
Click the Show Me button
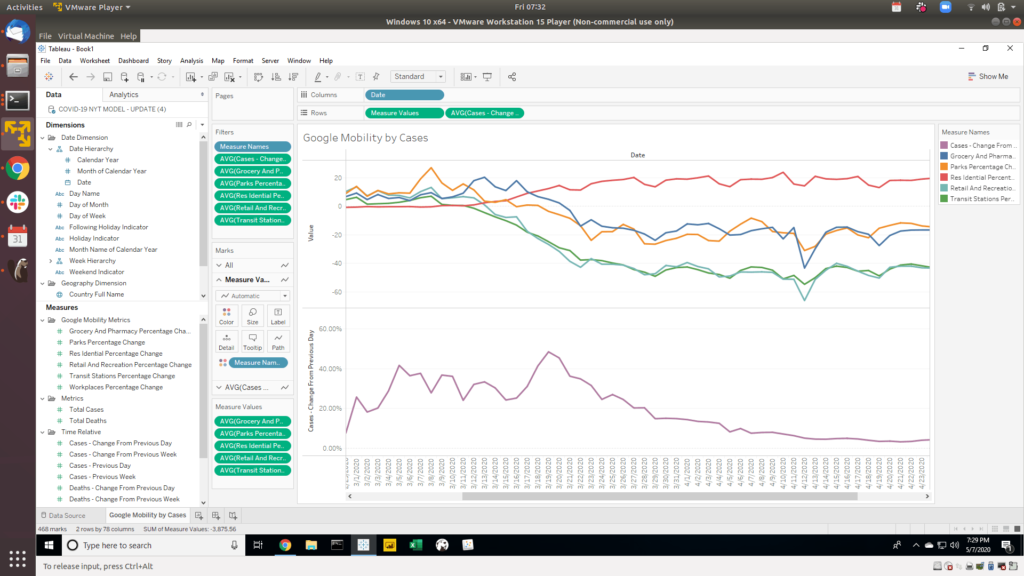click(988, 77)
